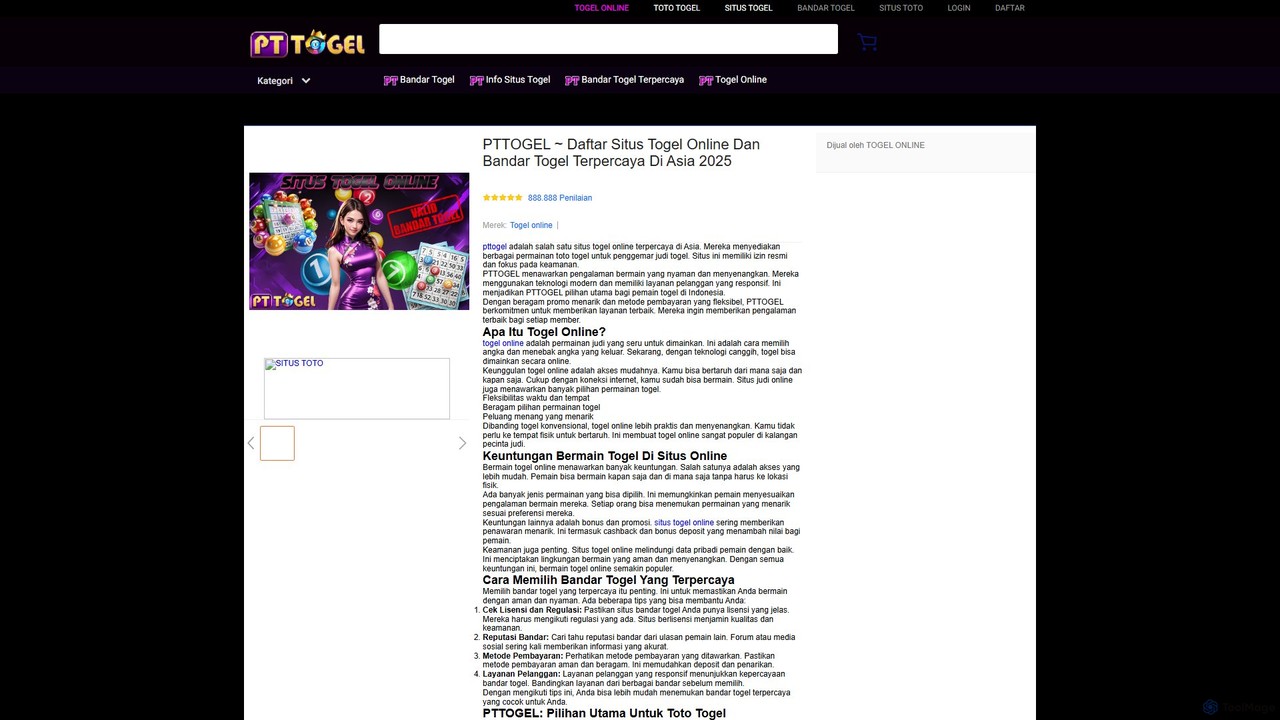This screenshot has height=720, width=1280.
Task: Click the SITUS TOTO broken image placeholder
Action: pyautogui.click(x=357, y=388)
